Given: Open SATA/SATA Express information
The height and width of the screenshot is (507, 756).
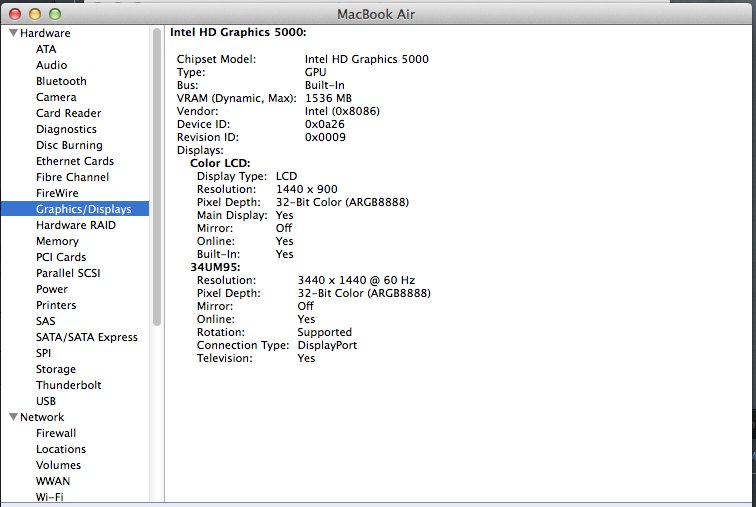Looking at the screenshot, I should pos(86,337).
